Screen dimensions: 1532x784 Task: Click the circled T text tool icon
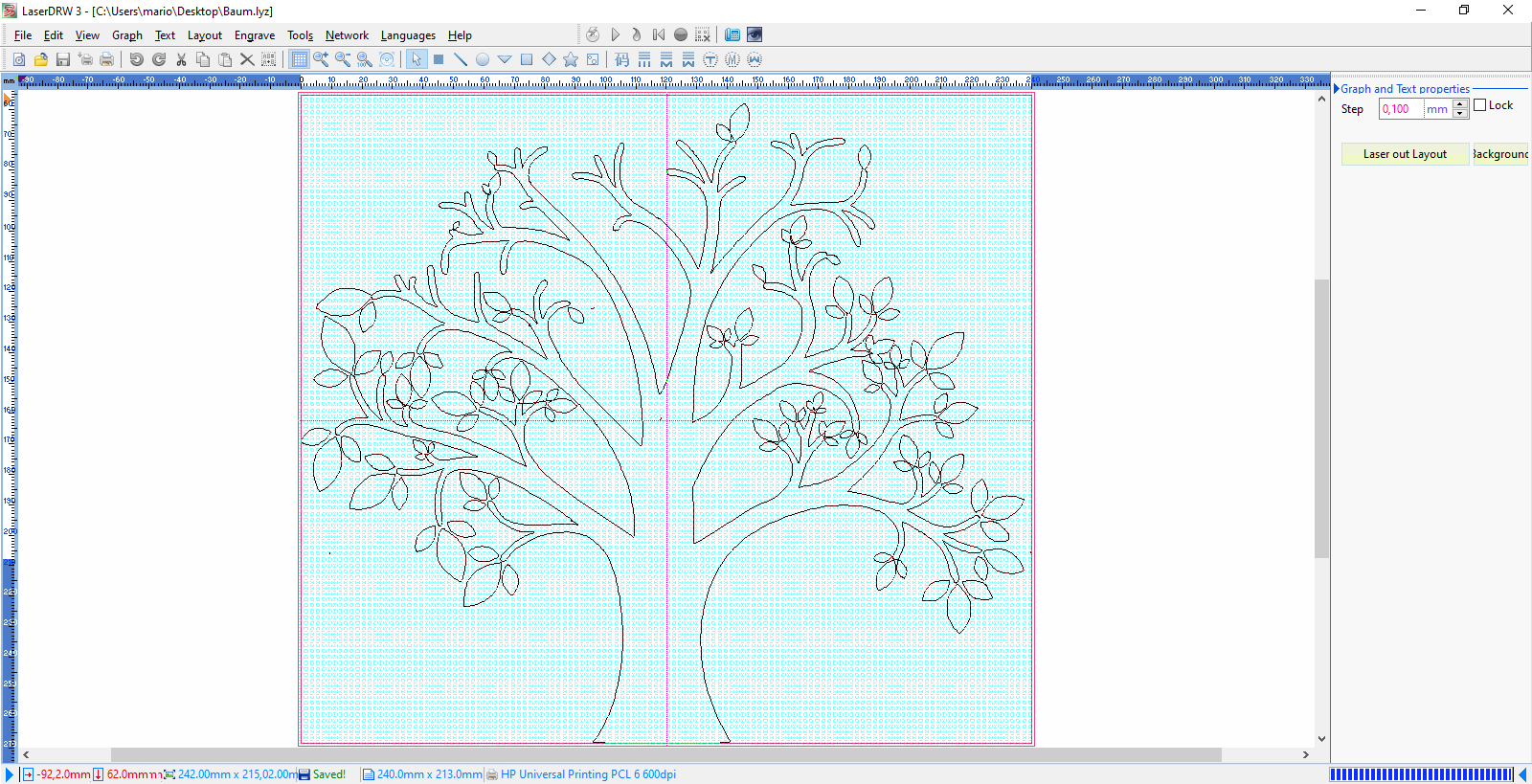point(710,59)
